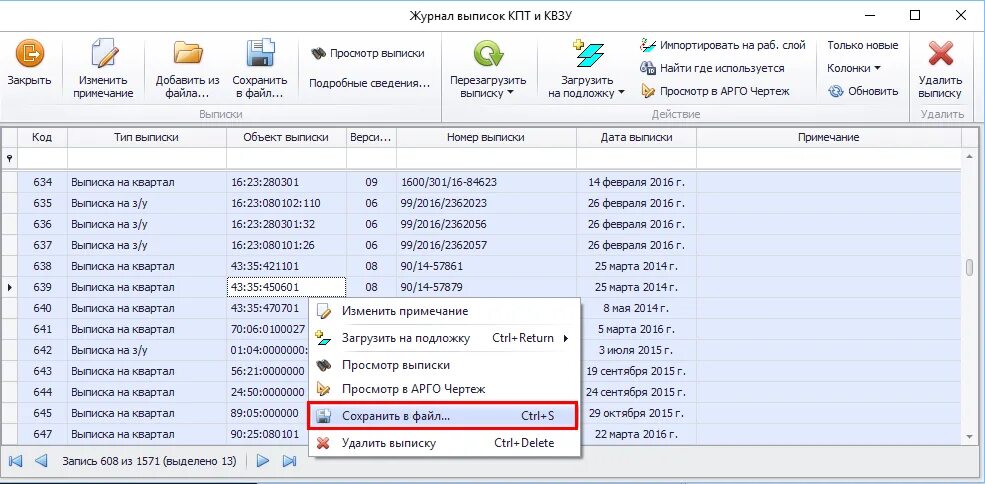Viewport: 985px width, 484px height.
Task: Click the filter field under Номер выписки
Action: 486,159
